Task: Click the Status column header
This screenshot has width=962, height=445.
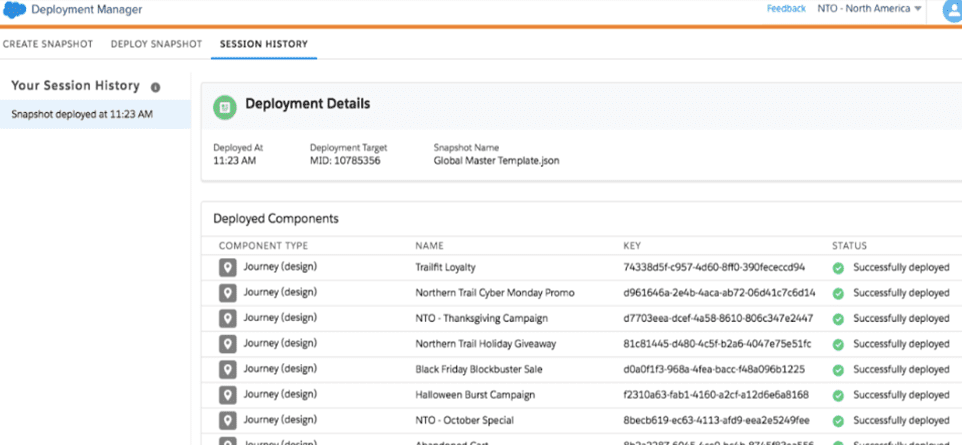Action: (x=849, y=245)
